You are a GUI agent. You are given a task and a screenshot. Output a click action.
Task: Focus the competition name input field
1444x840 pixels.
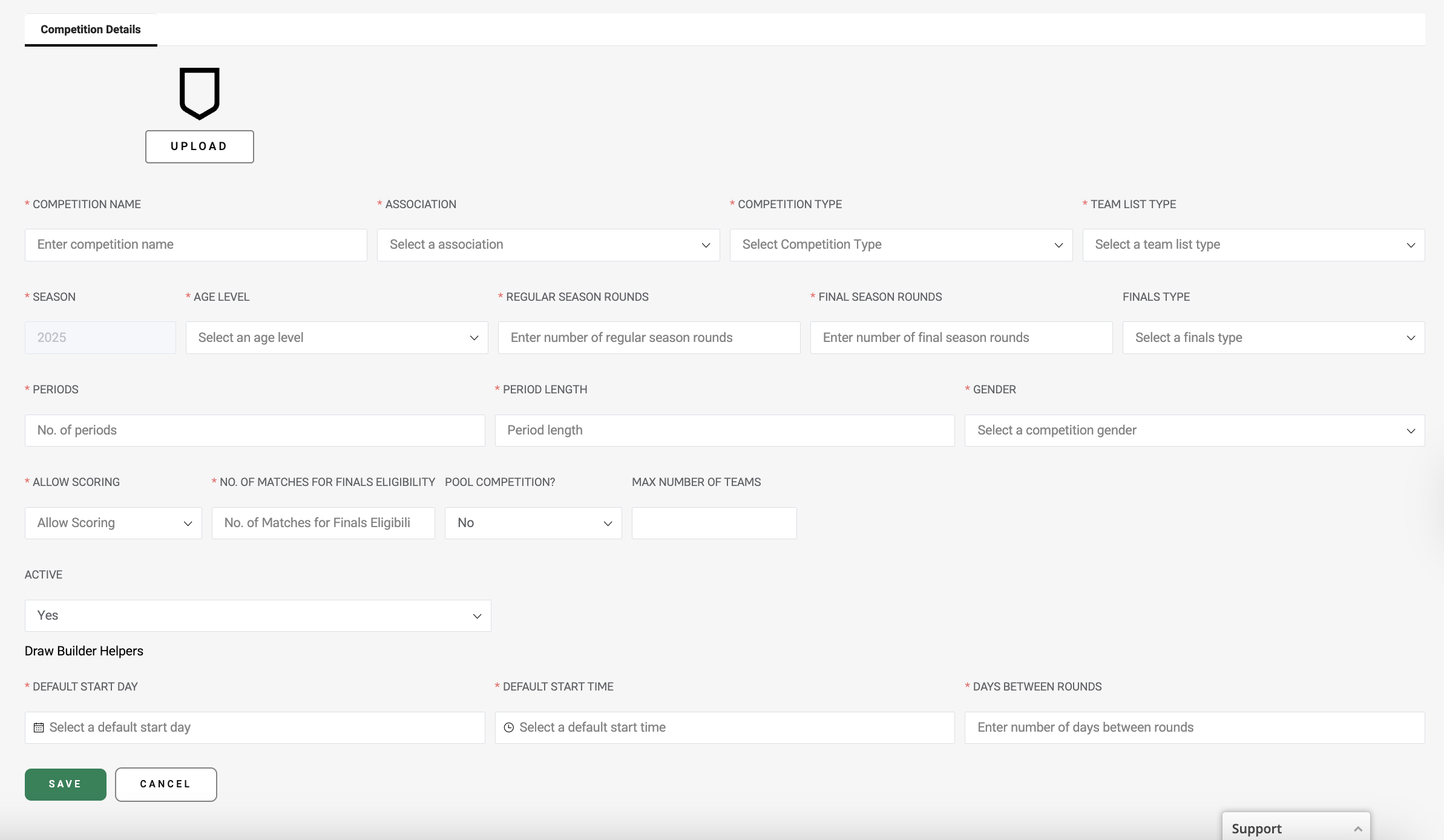click(x=195, y=244)
